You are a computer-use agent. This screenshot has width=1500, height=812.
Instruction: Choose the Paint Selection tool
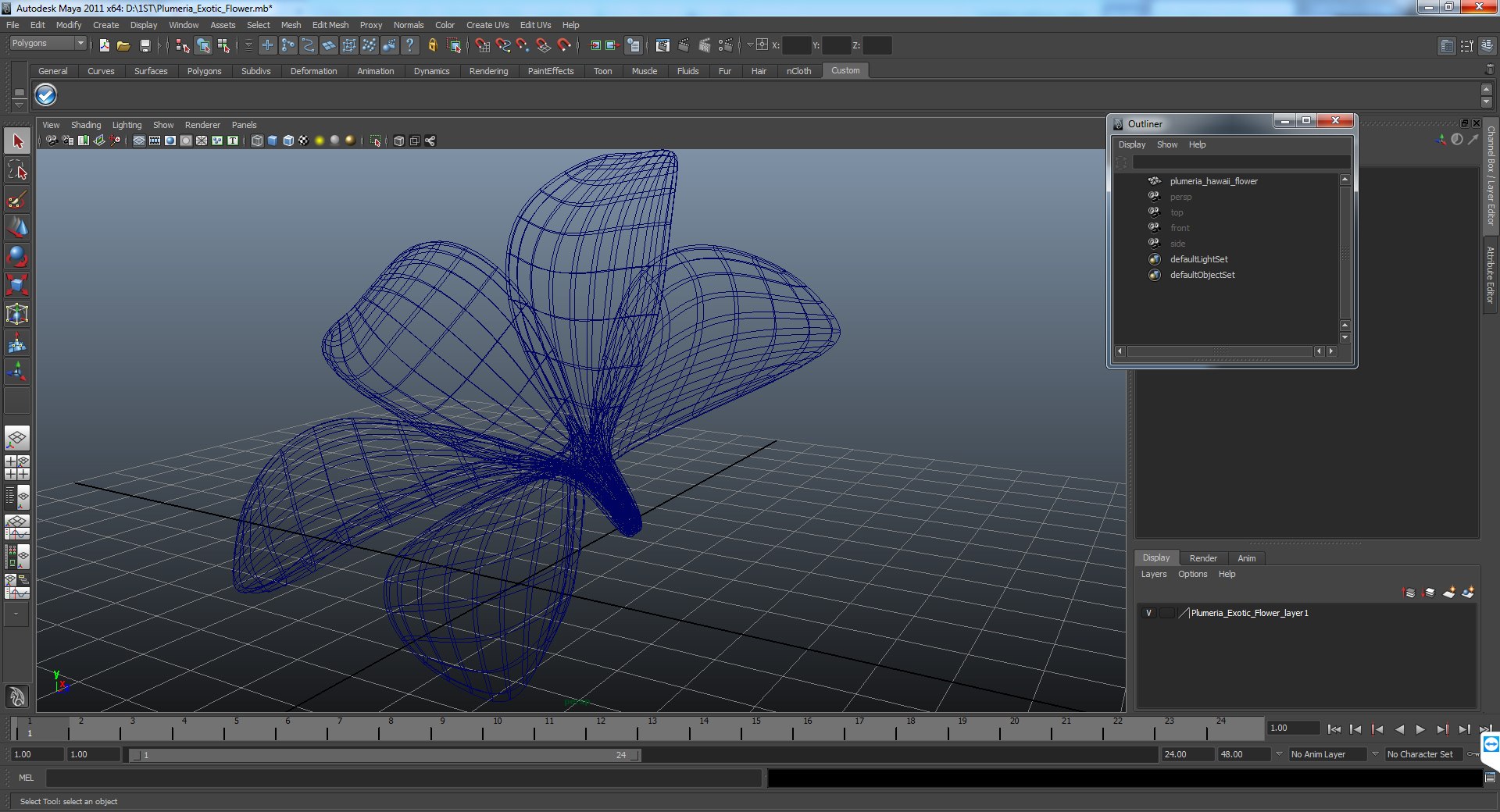[17, 199]
